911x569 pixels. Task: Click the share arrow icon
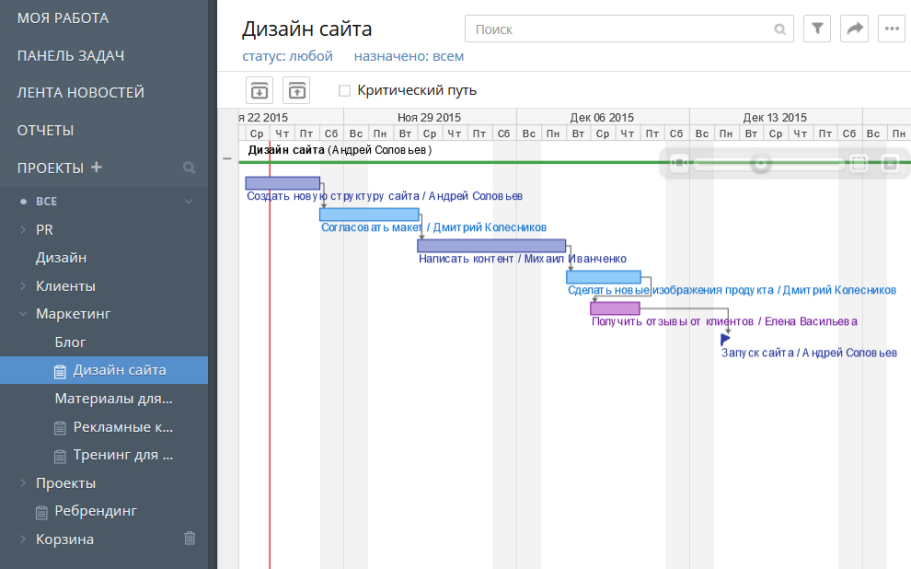854,28
